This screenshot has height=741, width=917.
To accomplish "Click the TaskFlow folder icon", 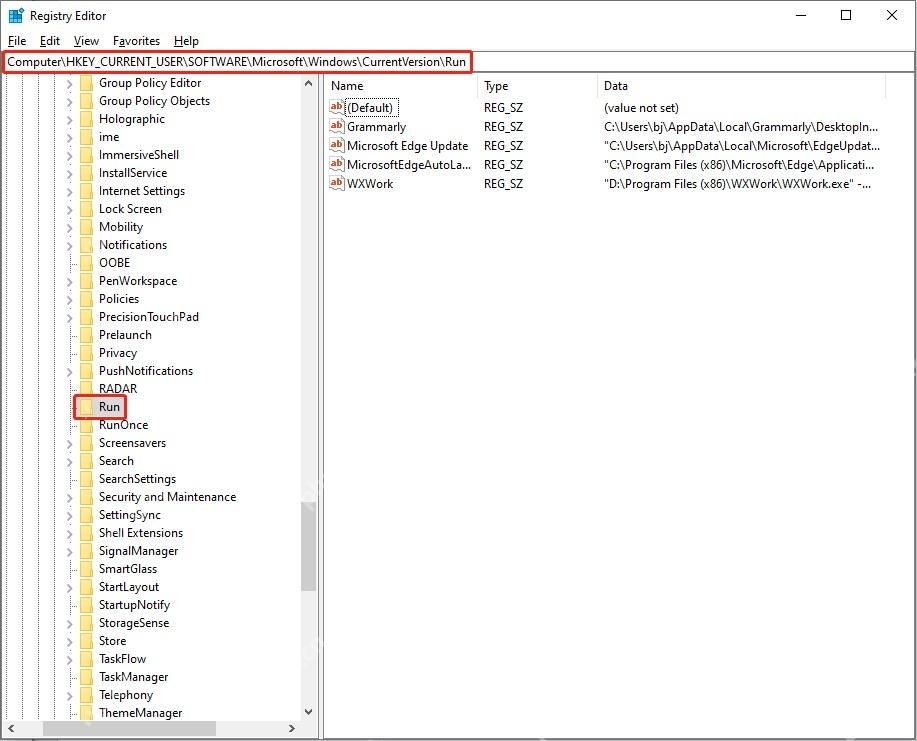I will (87, 659).
